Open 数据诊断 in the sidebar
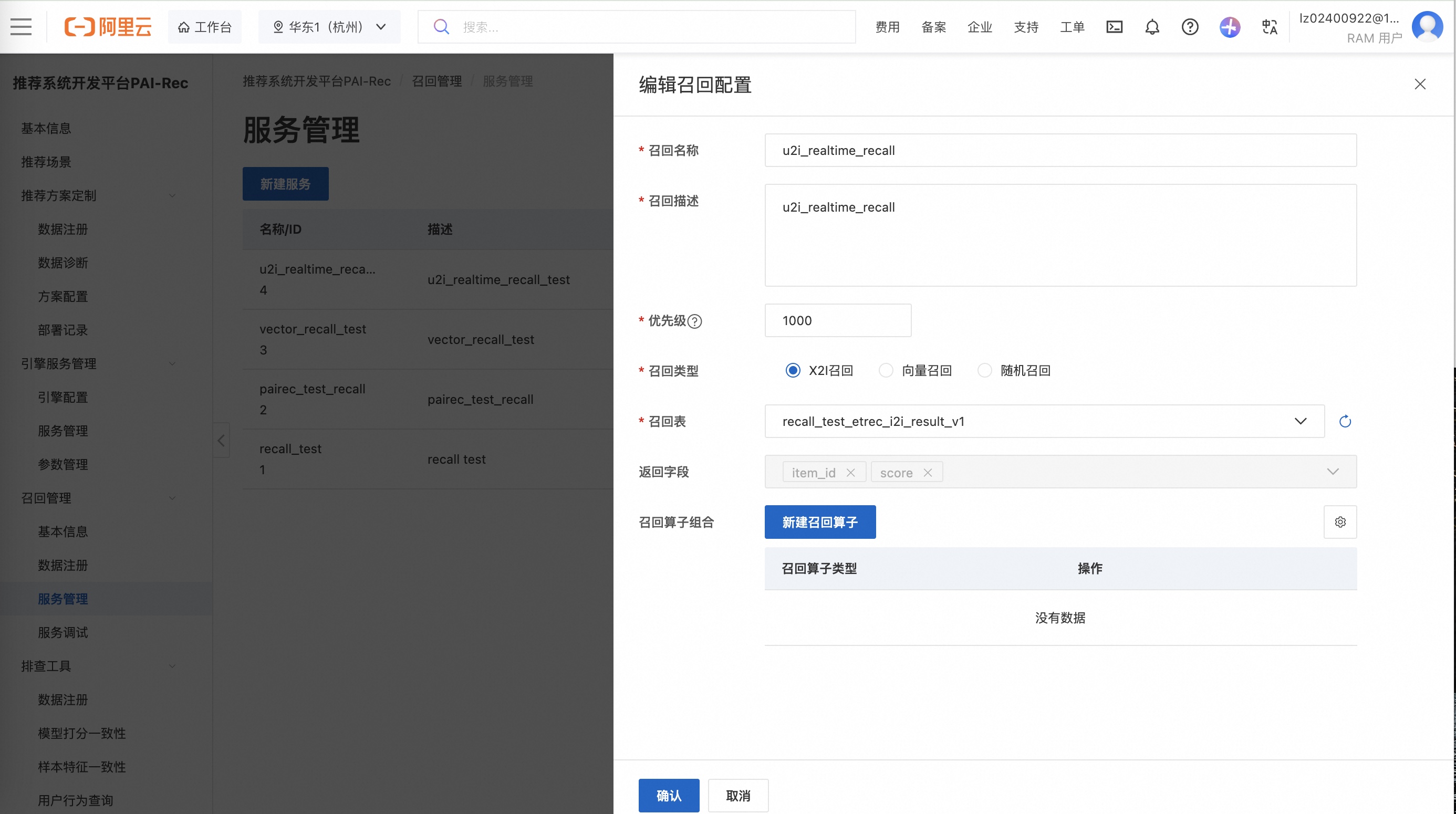This screenshot has height=814, width=1456. coord(63,263)
